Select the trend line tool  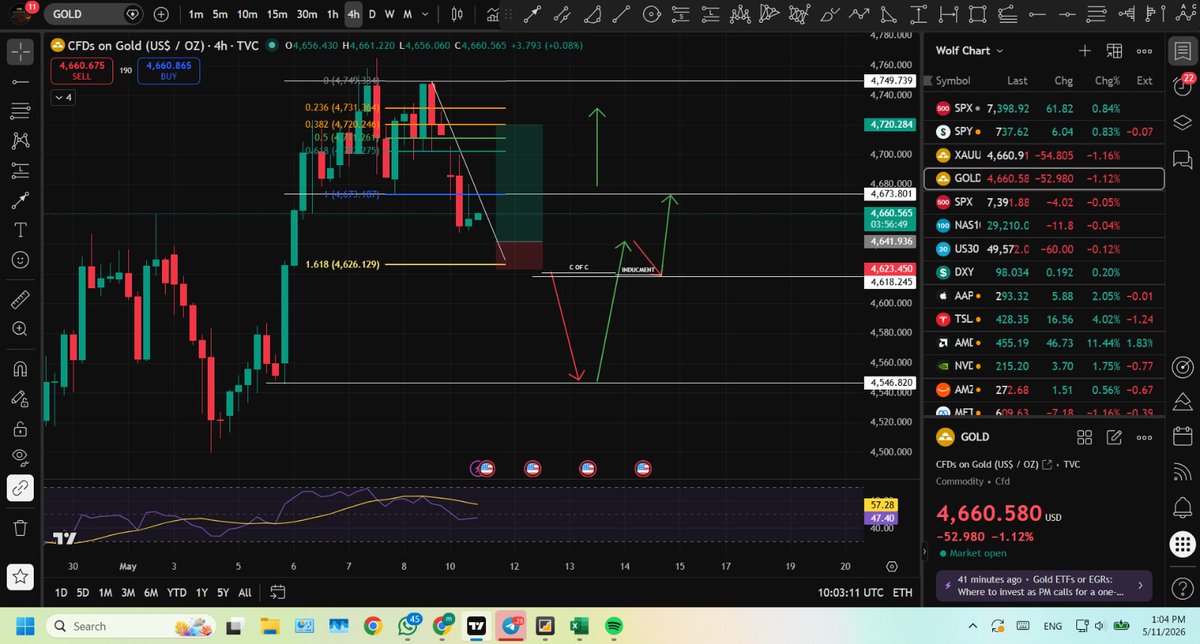point(20,81)
